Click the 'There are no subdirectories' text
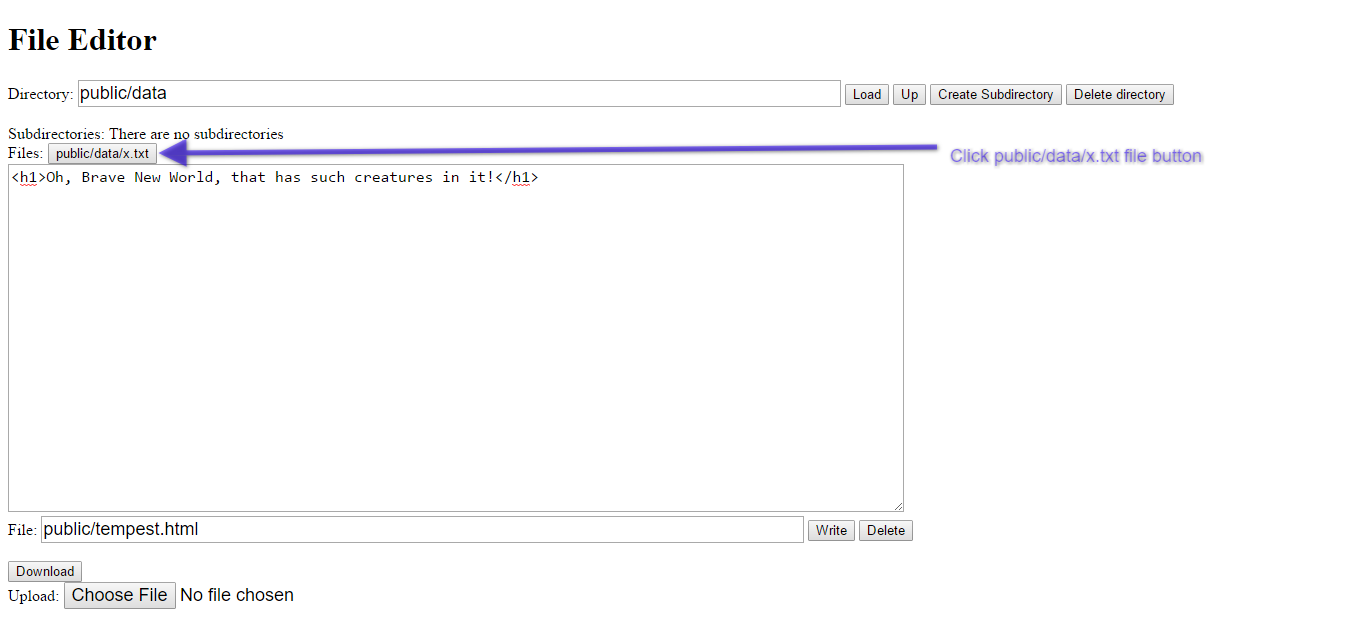Viewport: 1366px width, 638px height. pyautogui.click(x=196, y=134)
